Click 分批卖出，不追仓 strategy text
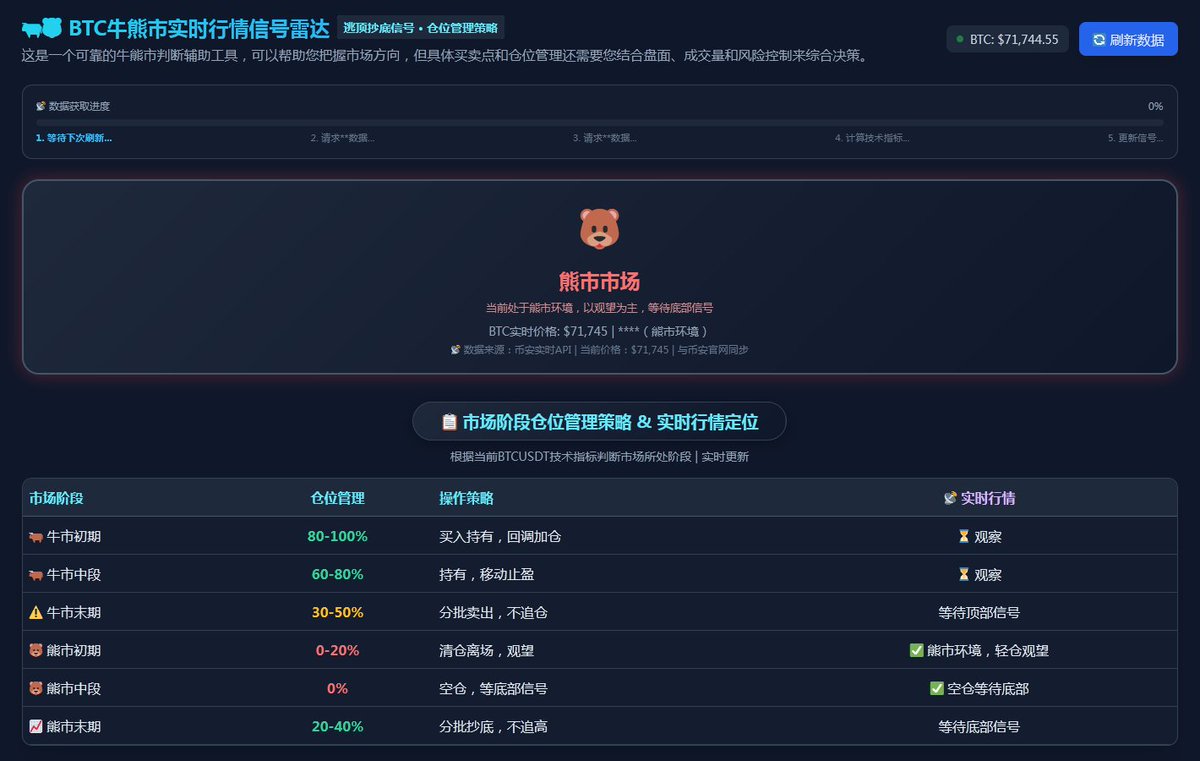Screen dimensions: 1200x761 coord(493,613)
